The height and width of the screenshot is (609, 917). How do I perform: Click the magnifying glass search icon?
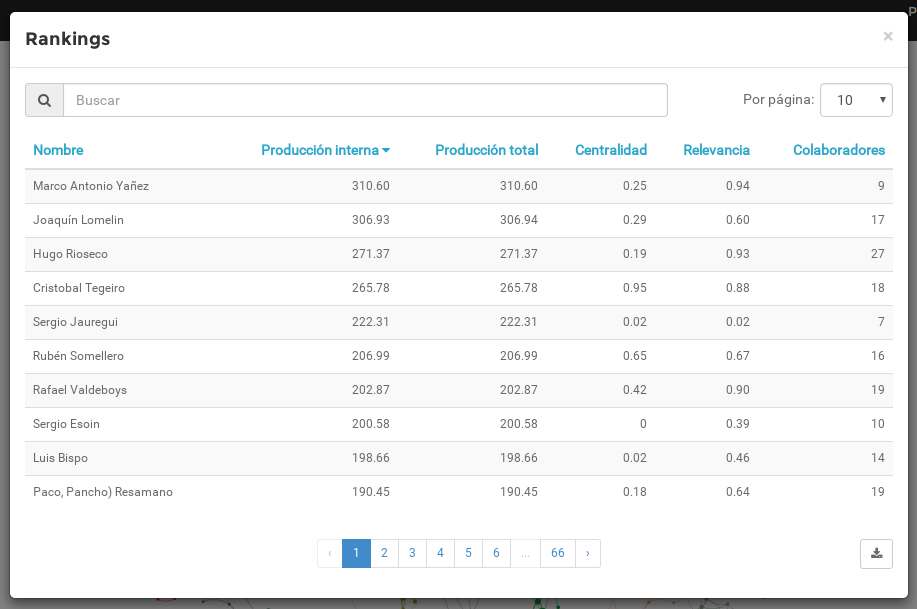(44, 100)
